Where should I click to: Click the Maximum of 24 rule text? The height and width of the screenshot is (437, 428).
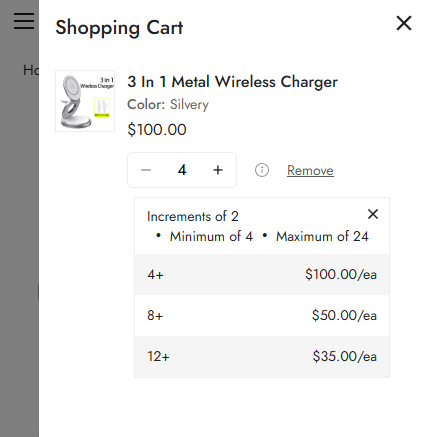tap(322, 236)
